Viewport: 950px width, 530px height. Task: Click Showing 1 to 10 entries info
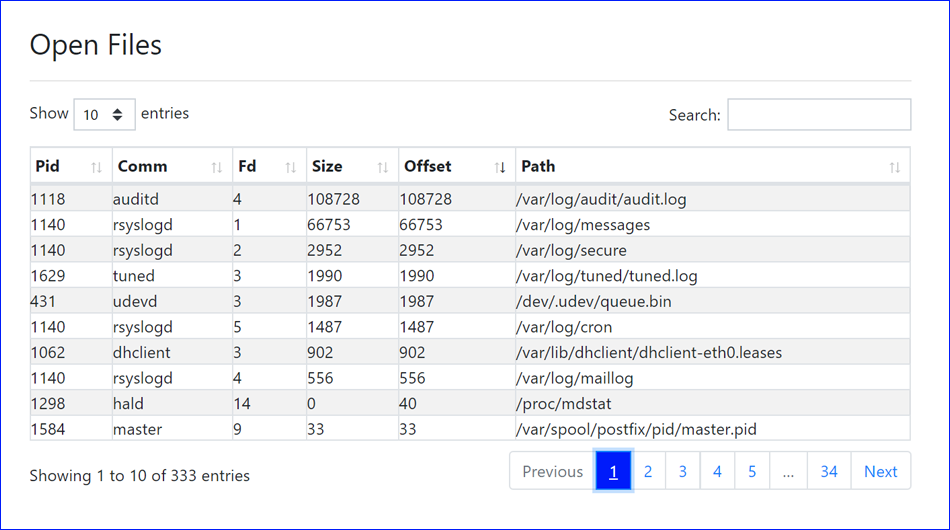tap(139, 475)
